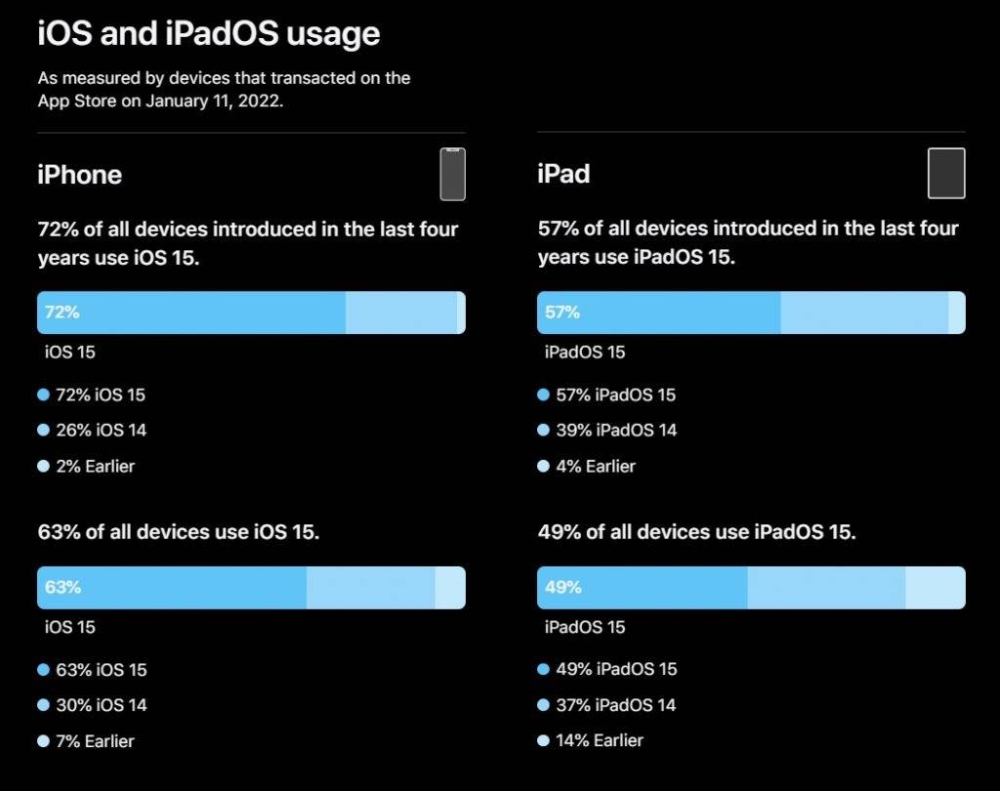Click the dot beside 14% Earlier

tap(543, 741)
